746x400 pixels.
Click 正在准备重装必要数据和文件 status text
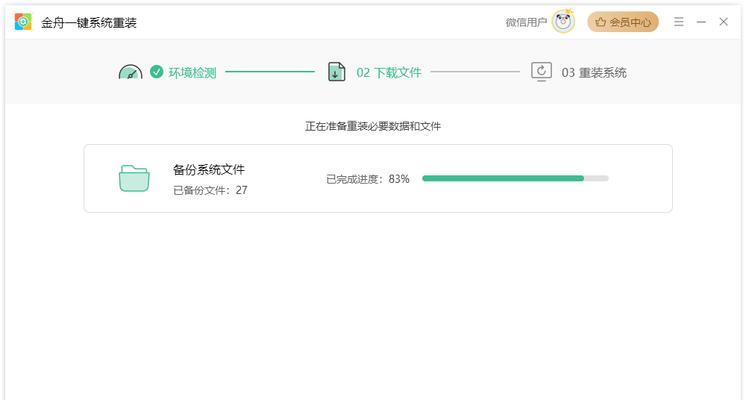coord(373,126)
